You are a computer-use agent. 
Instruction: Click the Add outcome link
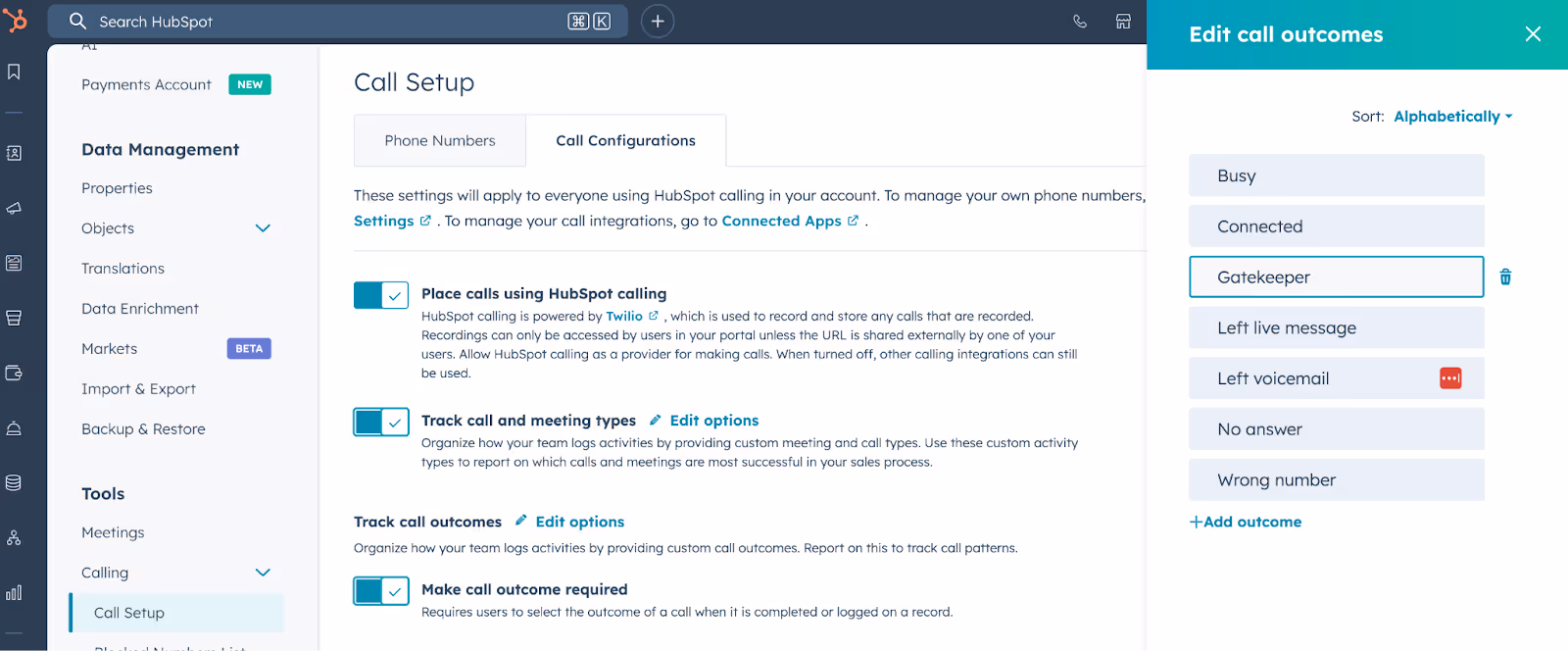click(x=1246, y=522)
